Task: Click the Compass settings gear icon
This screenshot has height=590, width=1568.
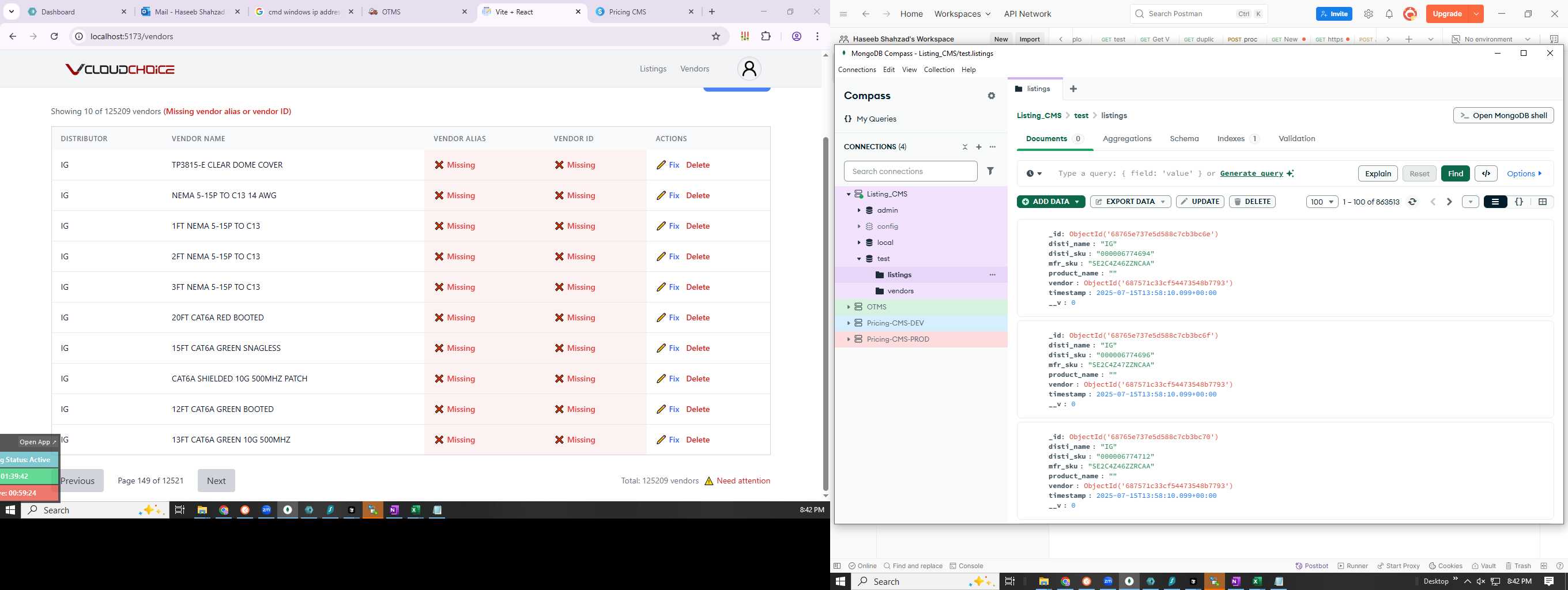Action: (x=992, y=96)
